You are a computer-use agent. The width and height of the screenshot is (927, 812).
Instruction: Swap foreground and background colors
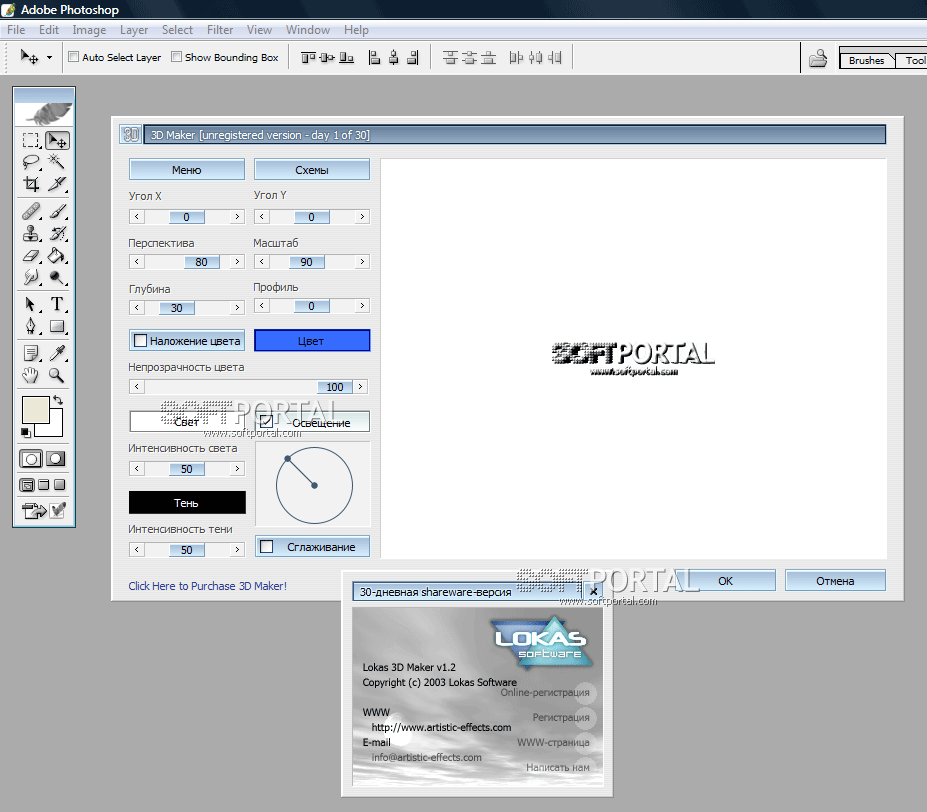pyautogui.click(x=58, y=400)
